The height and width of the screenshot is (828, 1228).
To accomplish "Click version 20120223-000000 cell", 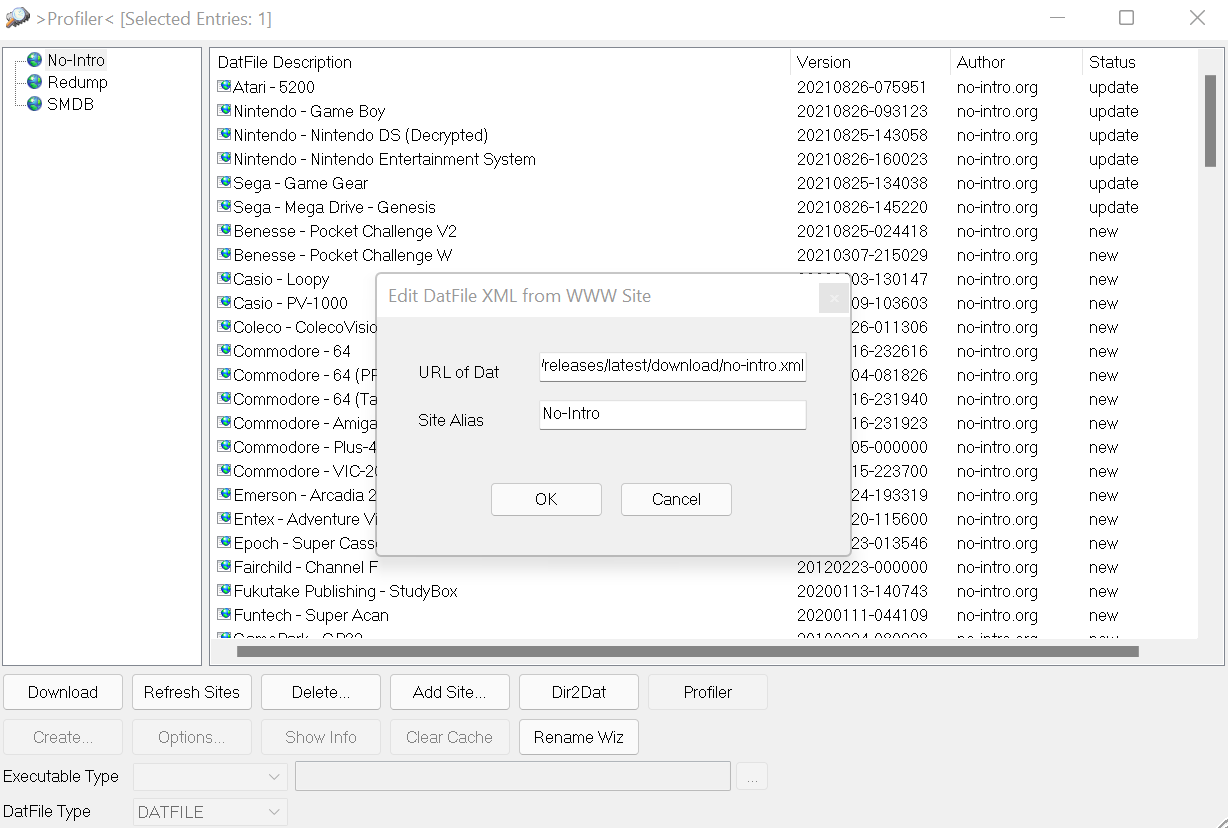I will click(x=862, y=567).
